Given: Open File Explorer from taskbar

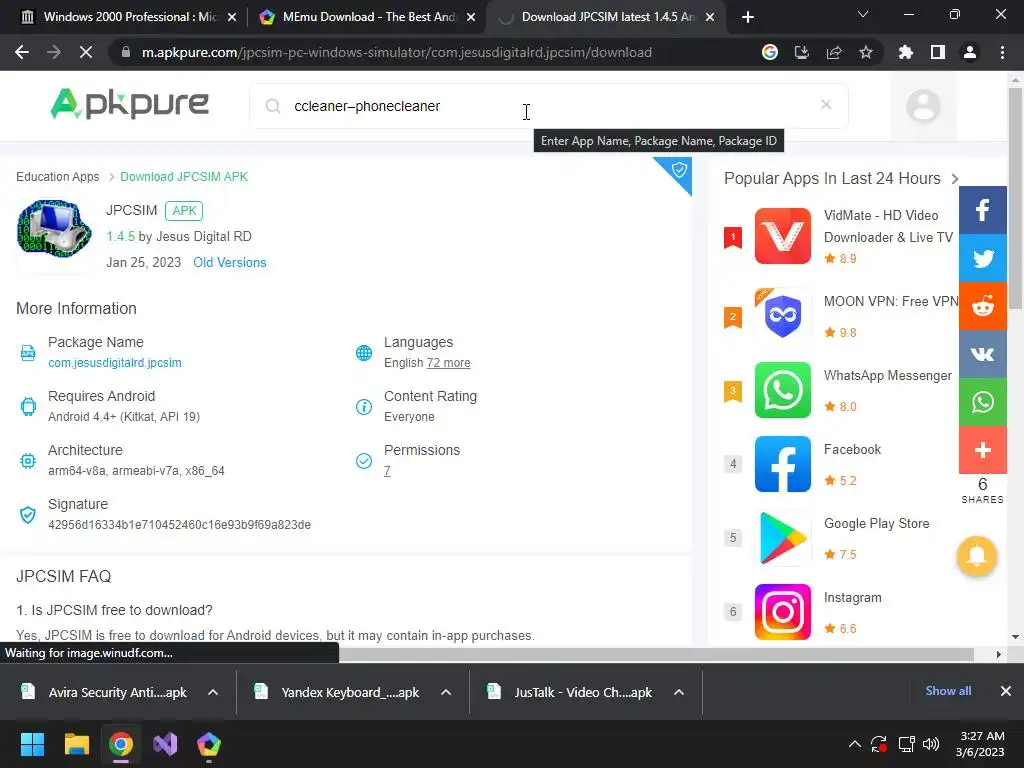Looking at the screenshot, I should click(x=76, y=744).
